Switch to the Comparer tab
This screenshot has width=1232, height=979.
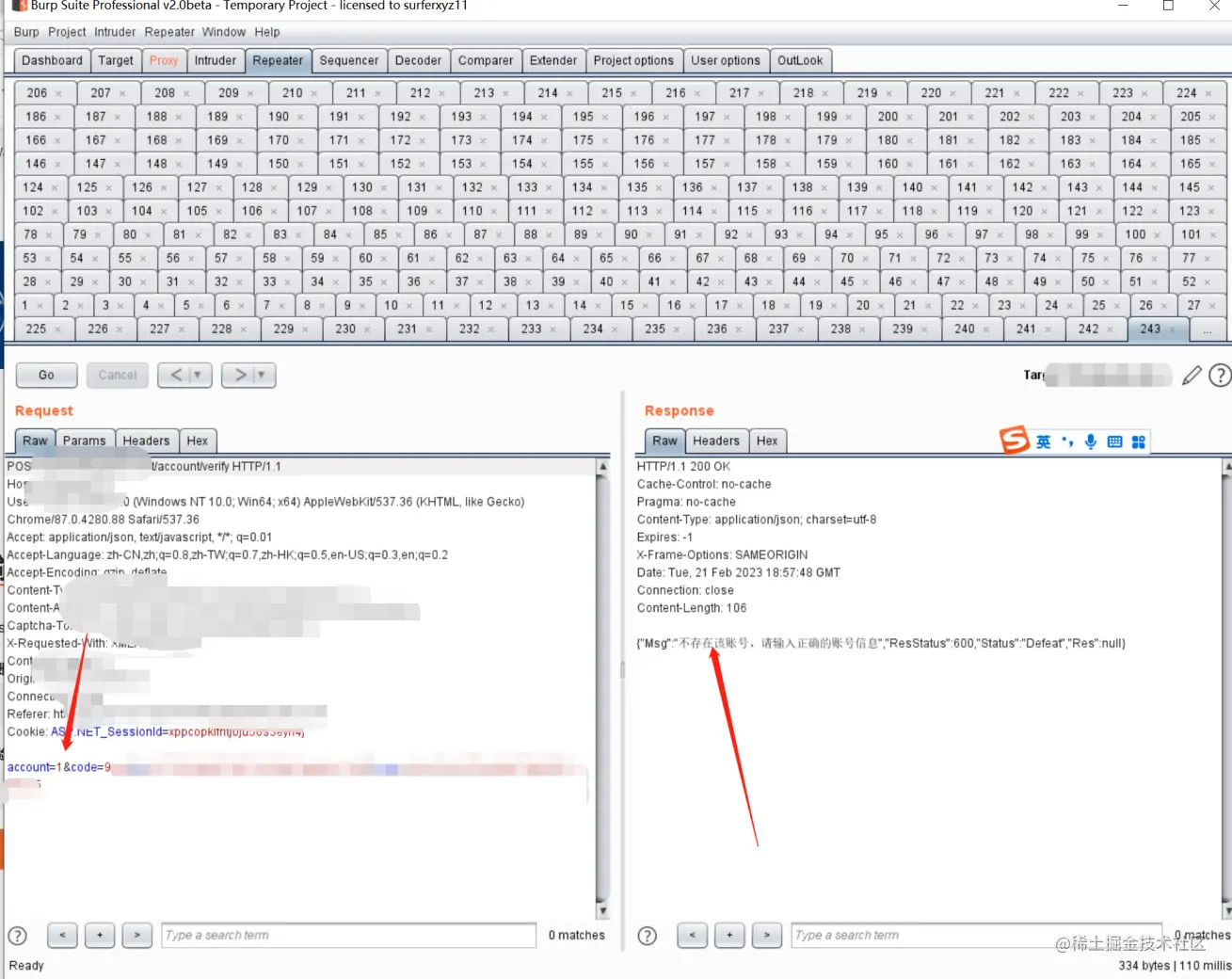(486, 60)
